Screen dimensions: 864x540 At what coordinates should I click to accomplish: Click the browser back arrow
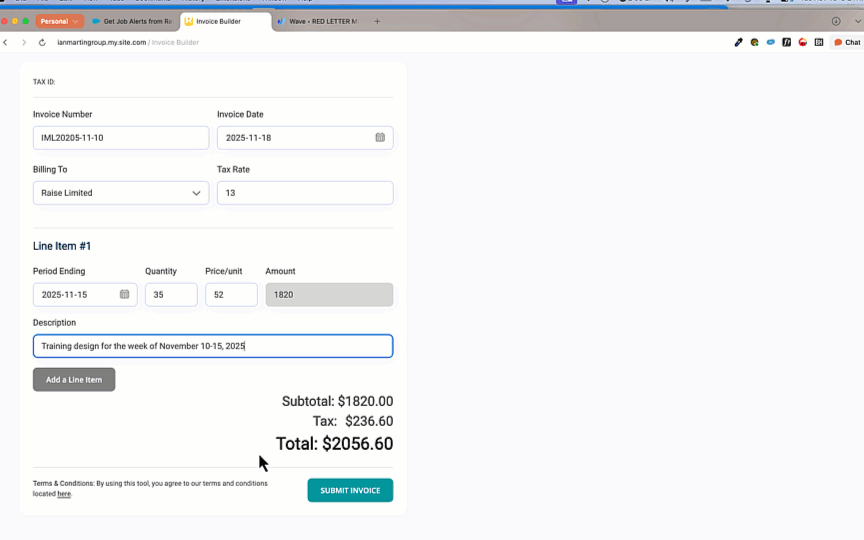6,43
